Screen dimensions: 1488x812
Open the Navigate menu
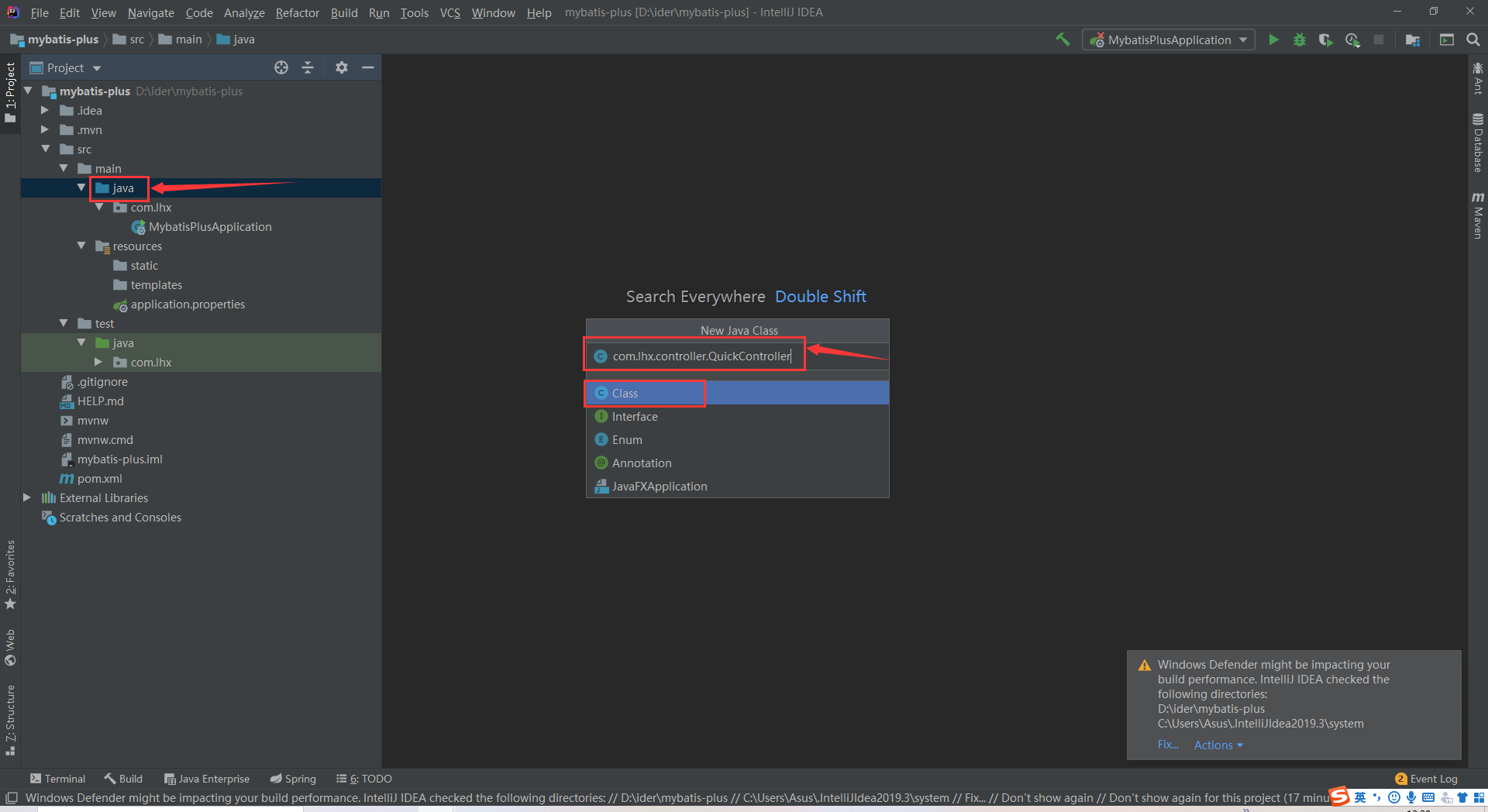pos(151,12)
